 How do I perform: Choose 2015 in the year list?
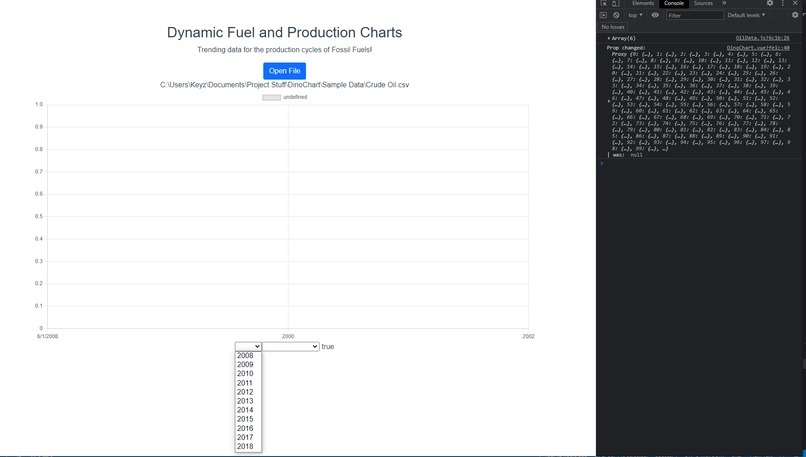click(x=248, y=419)
